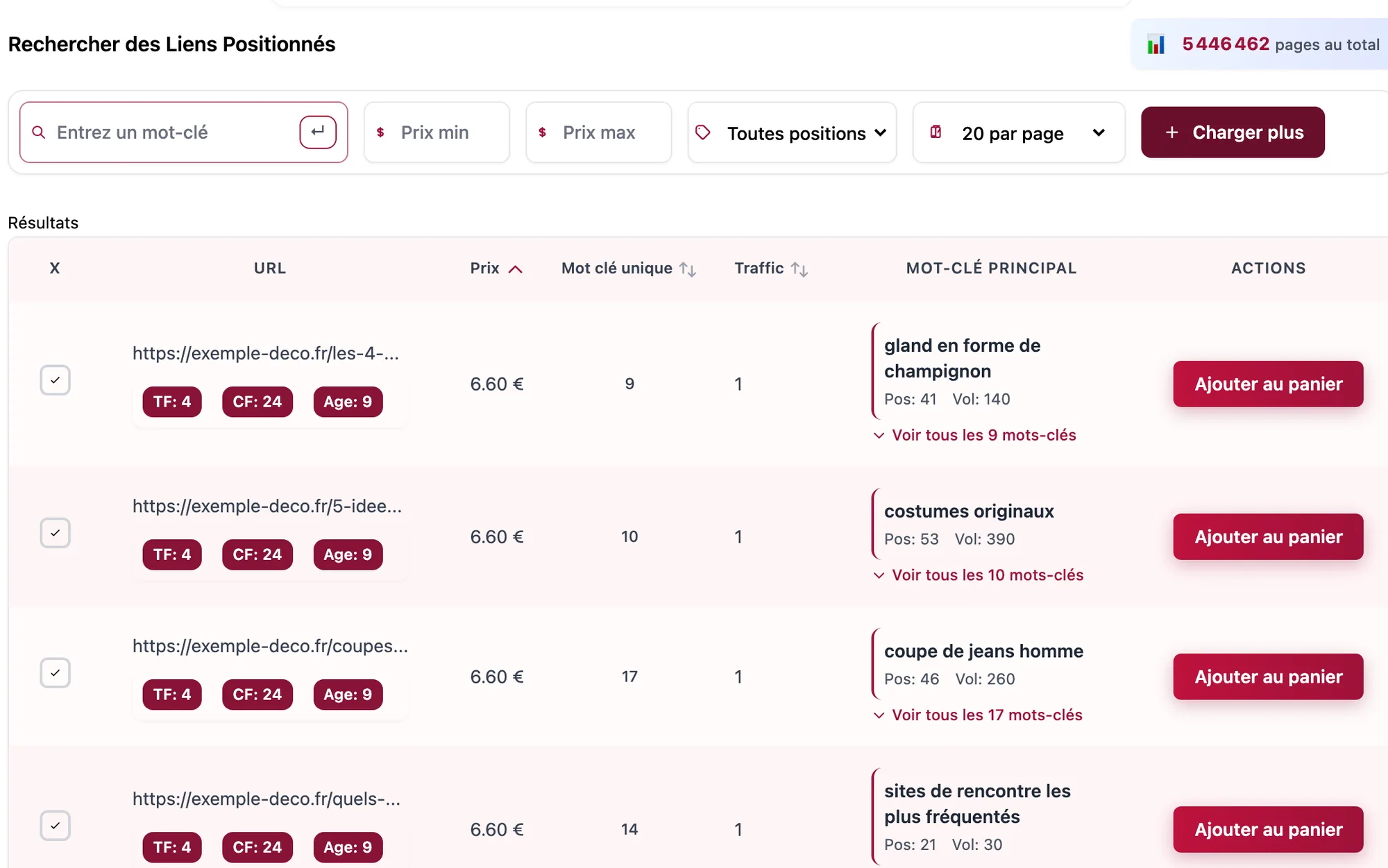Image resolution: width=1388 pixels, height=868 pixels.
Task: Click the keyword costumes originaux
Action: tap(969, 511)
